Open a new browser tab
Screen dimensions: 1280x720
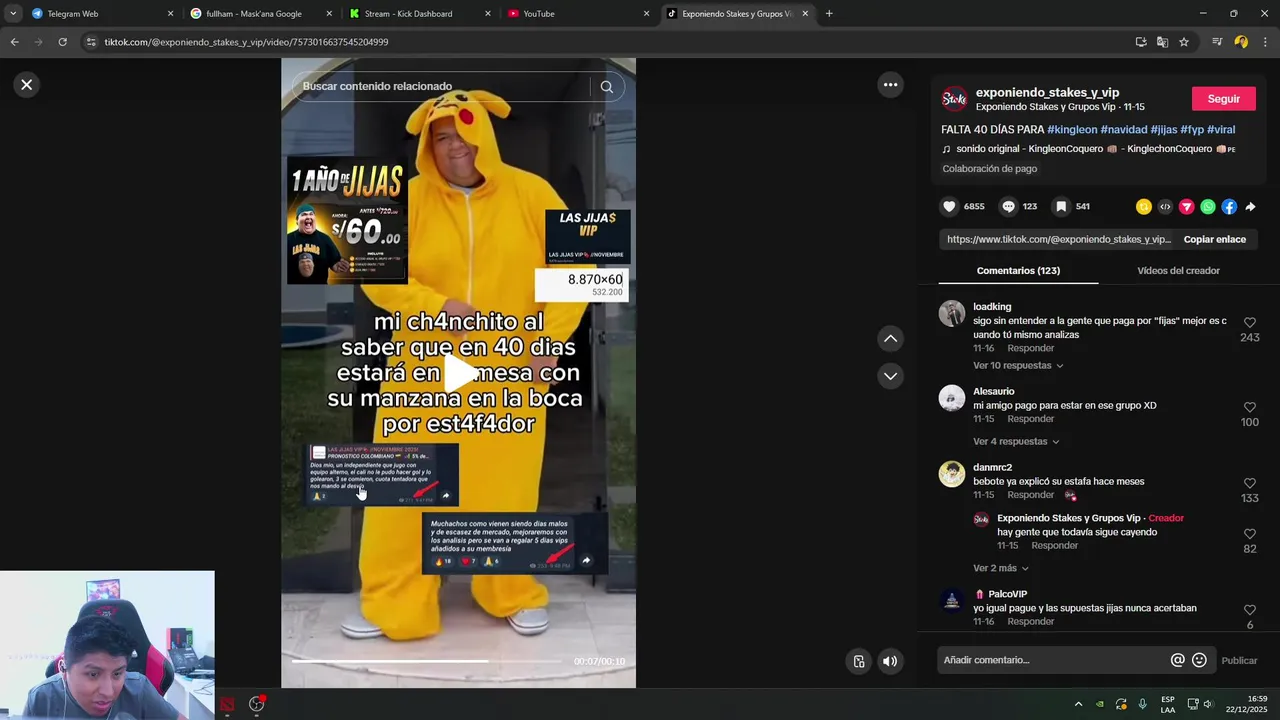coord(829,14)
